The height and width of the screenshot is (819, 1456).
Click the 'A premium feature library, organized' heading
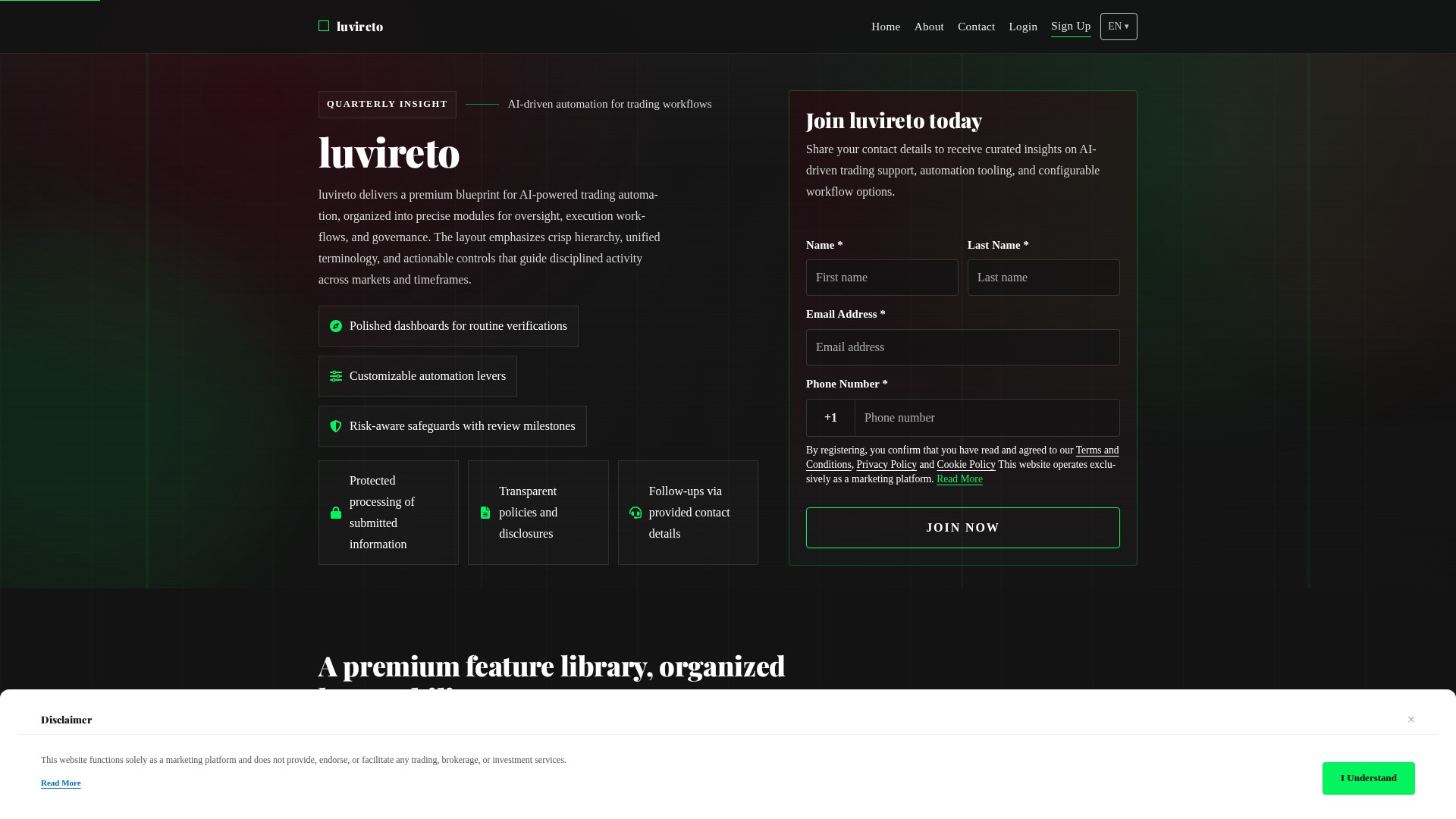[x=552, y=667]
